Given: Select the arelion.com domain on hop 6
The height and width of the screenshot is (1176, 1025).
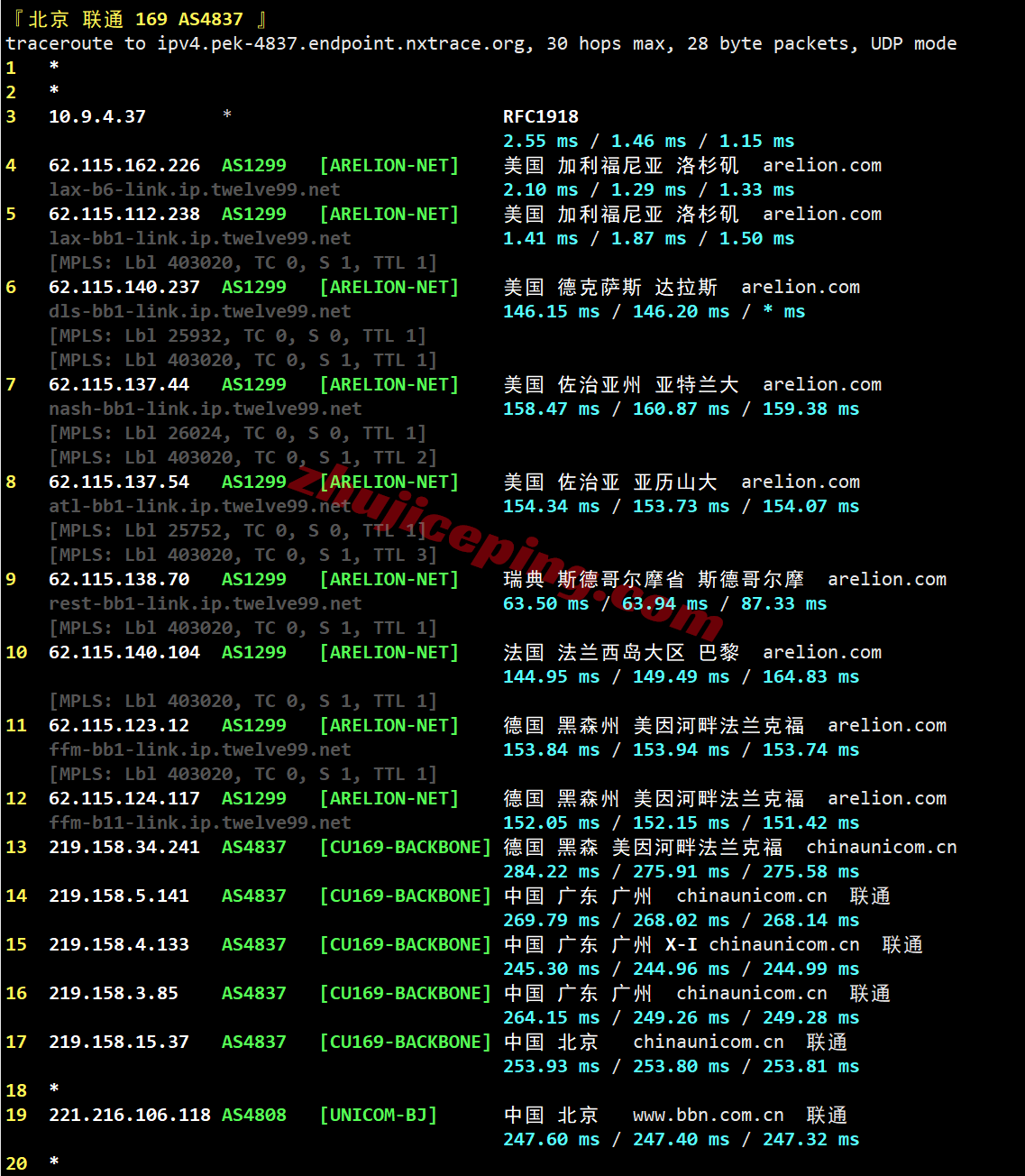Looking at the screenshot, I should pos(800,287).
